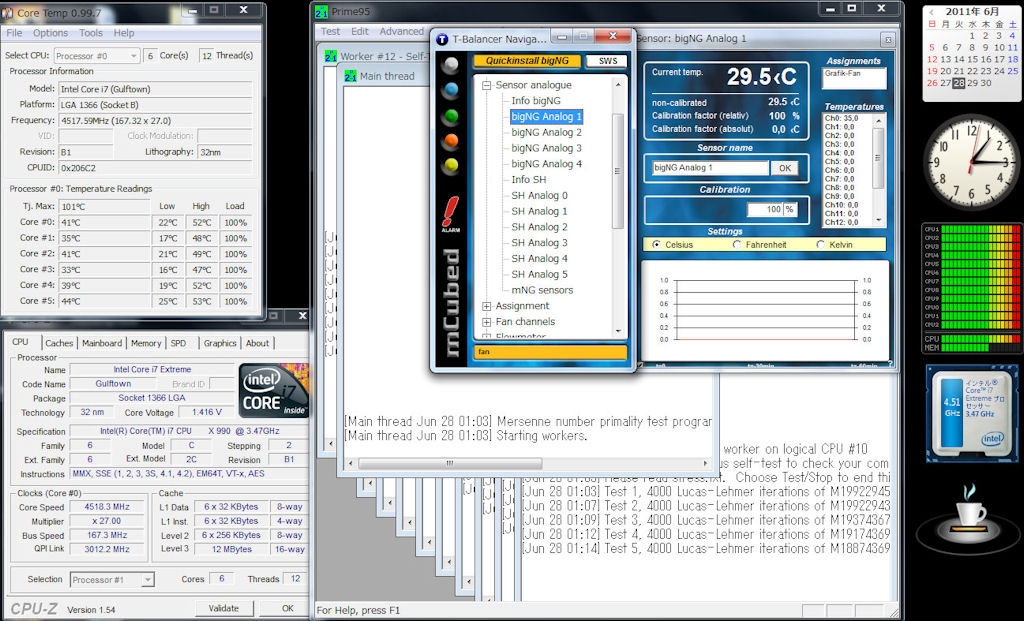Screen dimensions: 1024x621
Task: Click the Validate button in CPU-Z
Action: click(x=223, y=608)
